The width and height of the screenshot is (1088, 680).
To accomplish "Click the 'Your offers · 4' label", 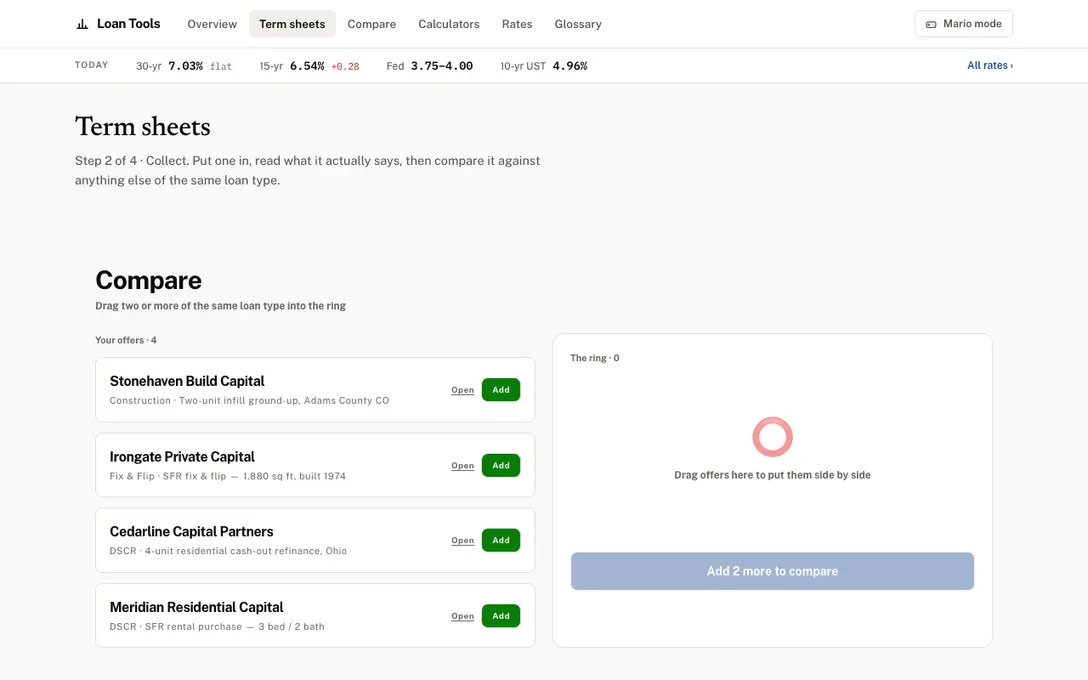I will 126,340.
